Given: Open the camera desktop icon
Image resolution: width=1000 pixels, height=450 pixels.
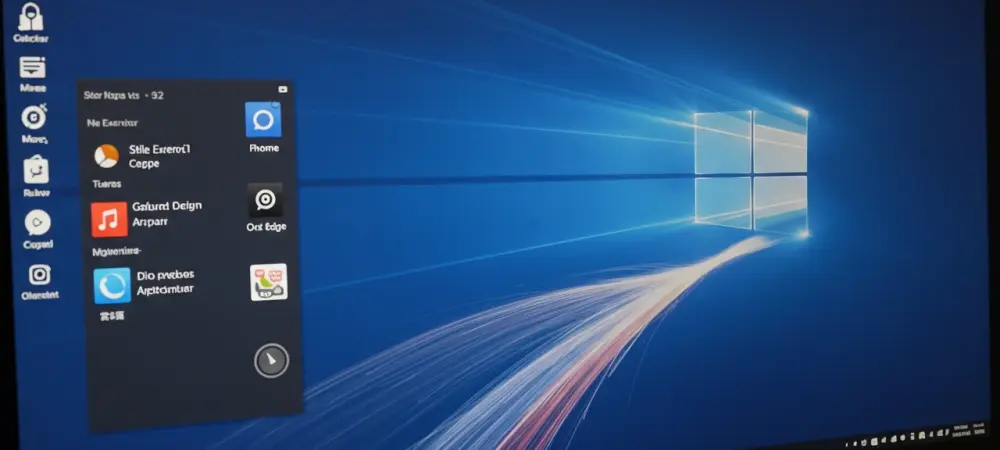Looking at the screenshot, I should (39, 274).
